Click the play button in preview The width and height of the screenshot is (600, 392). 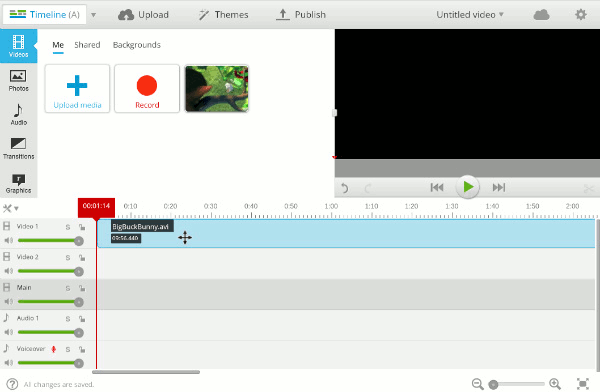(467, 187)
